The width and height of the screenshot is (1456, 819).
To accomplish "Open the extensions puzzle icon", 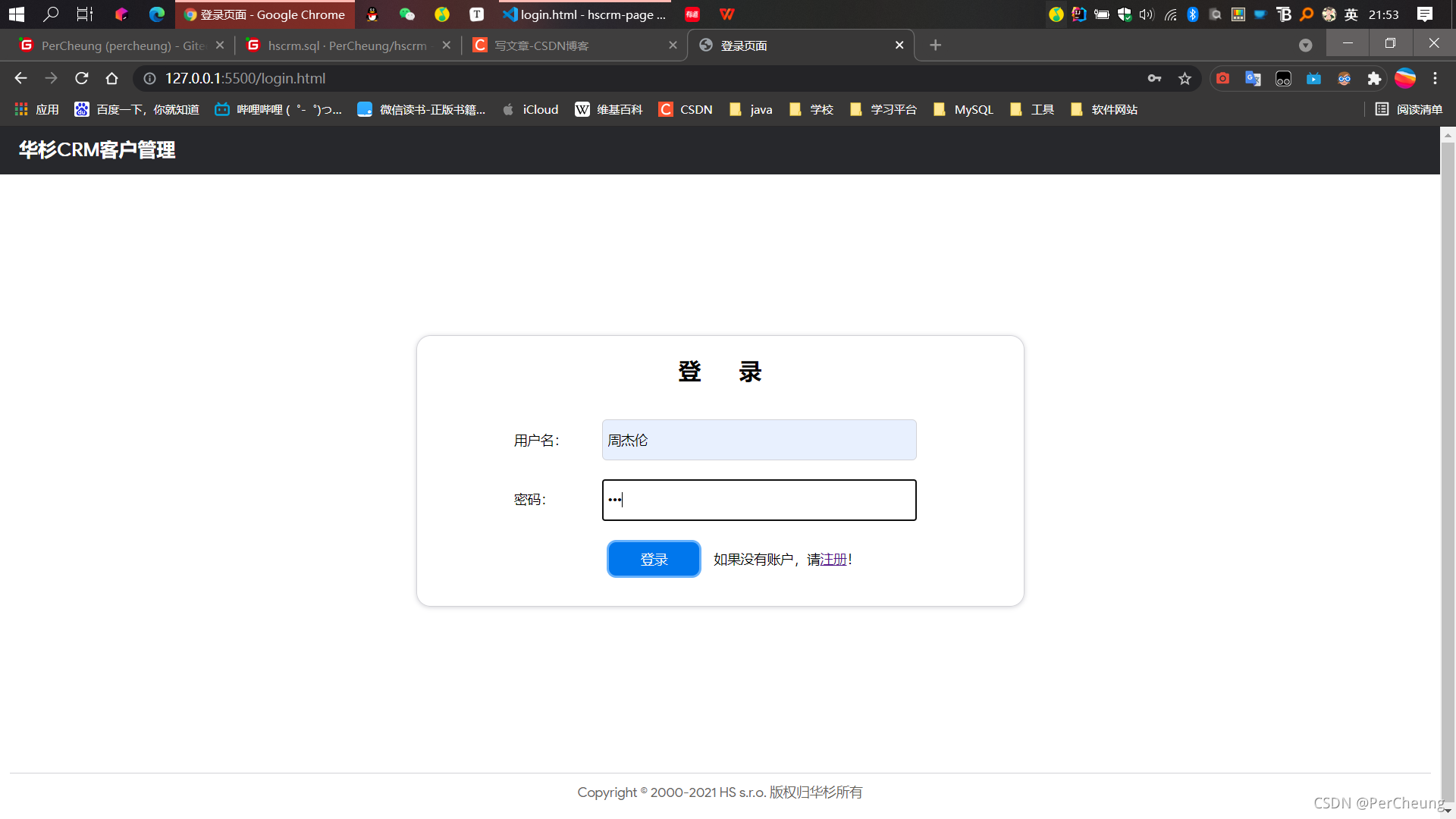I will tap(1374, 78).
